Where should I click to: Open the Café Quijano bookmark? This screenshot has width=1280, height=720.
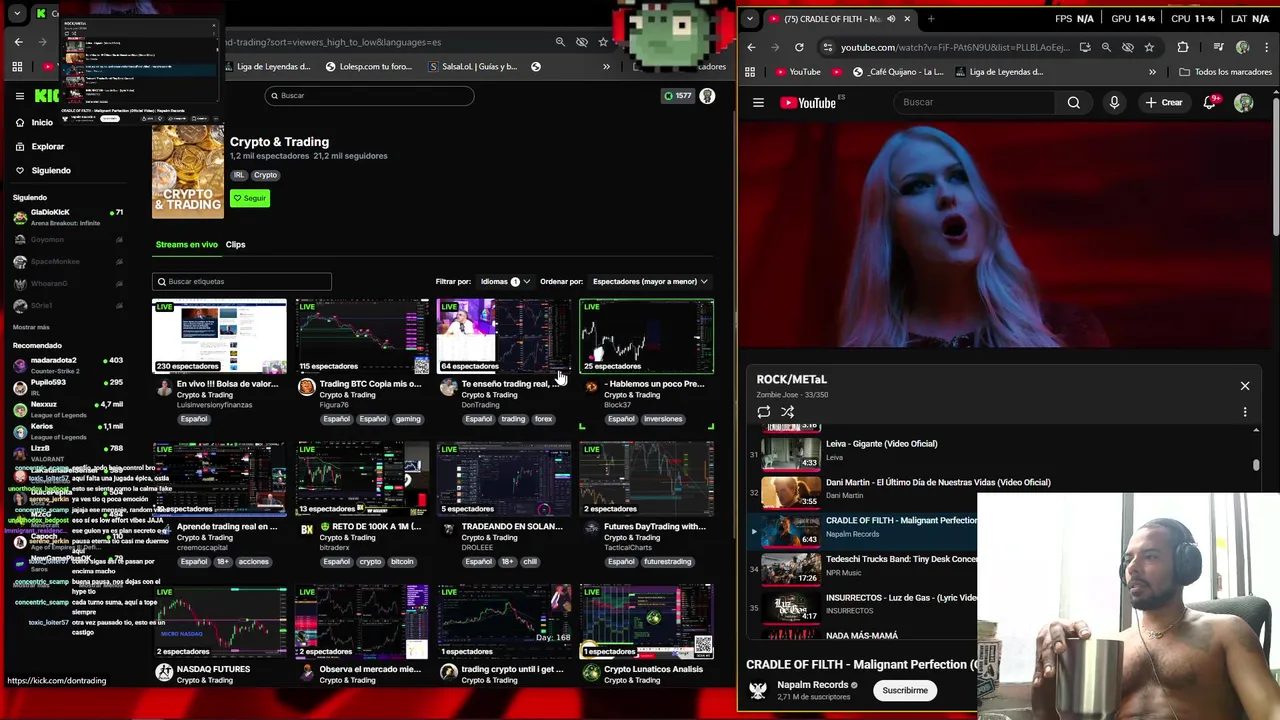(897, 72)
